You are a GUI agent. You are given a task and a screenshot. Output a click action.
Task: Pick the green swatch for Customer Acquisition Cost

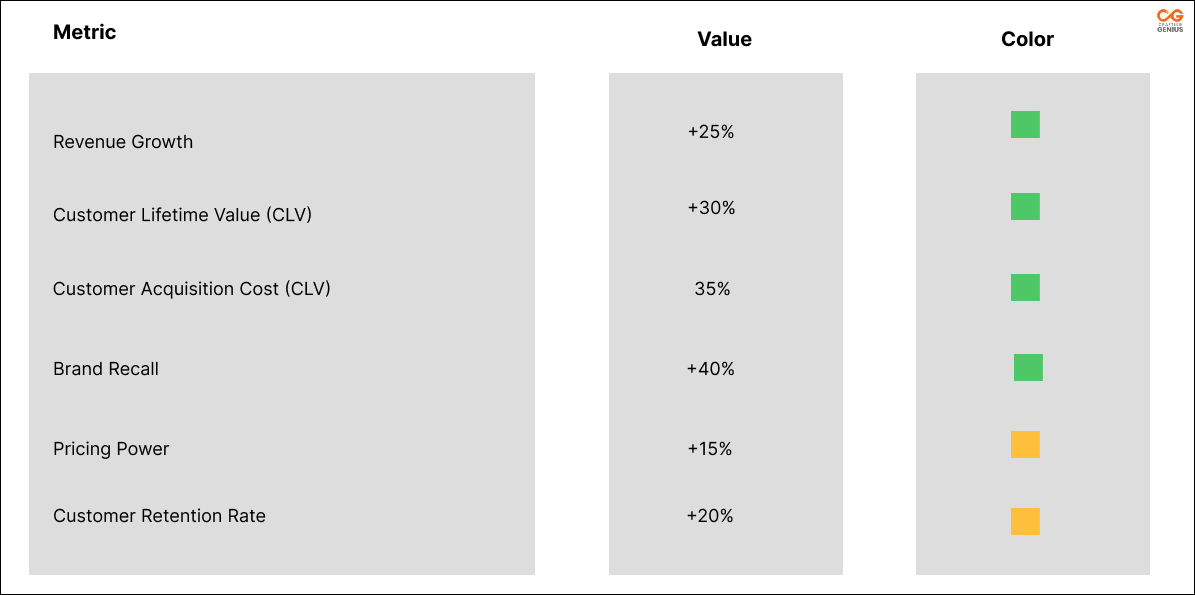(1025, 288)
